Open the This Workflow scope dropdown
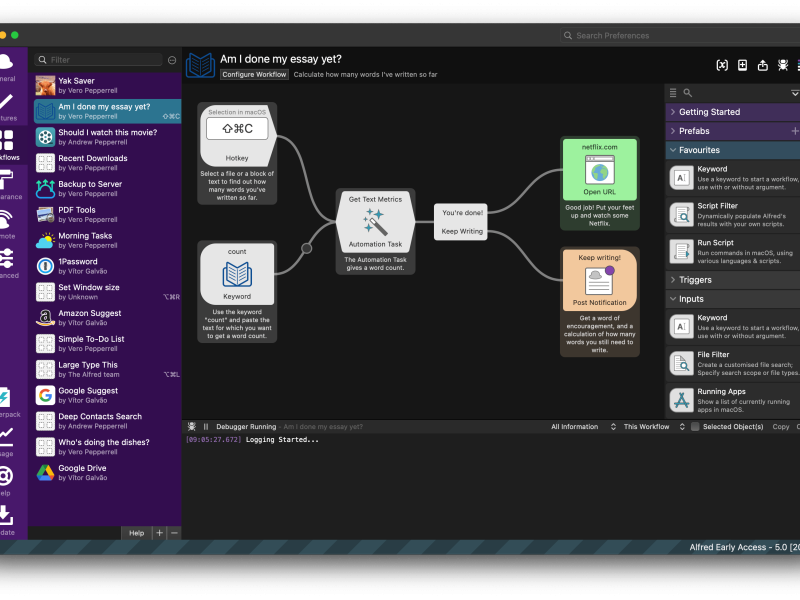This screenshot has height=600, width=800. (x=654, y=427)
